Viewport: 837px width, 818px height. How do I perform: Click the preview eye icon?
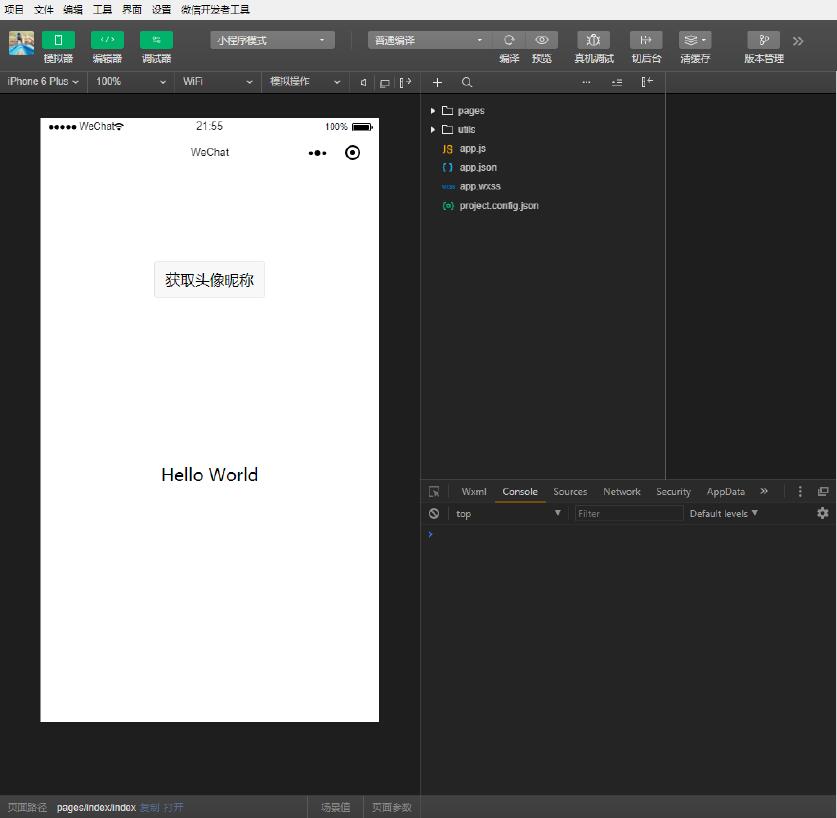pos(542,40)
